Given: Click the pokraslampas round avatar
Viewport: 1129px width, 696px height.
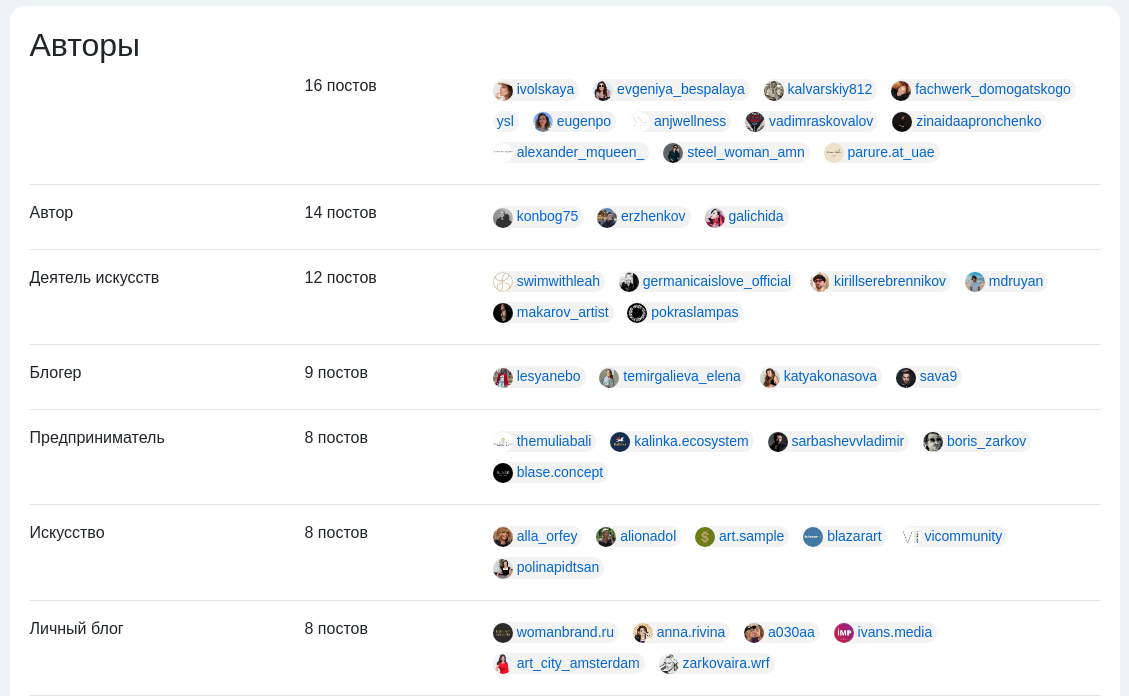Looking at the screenshot, I should (637, 313).
